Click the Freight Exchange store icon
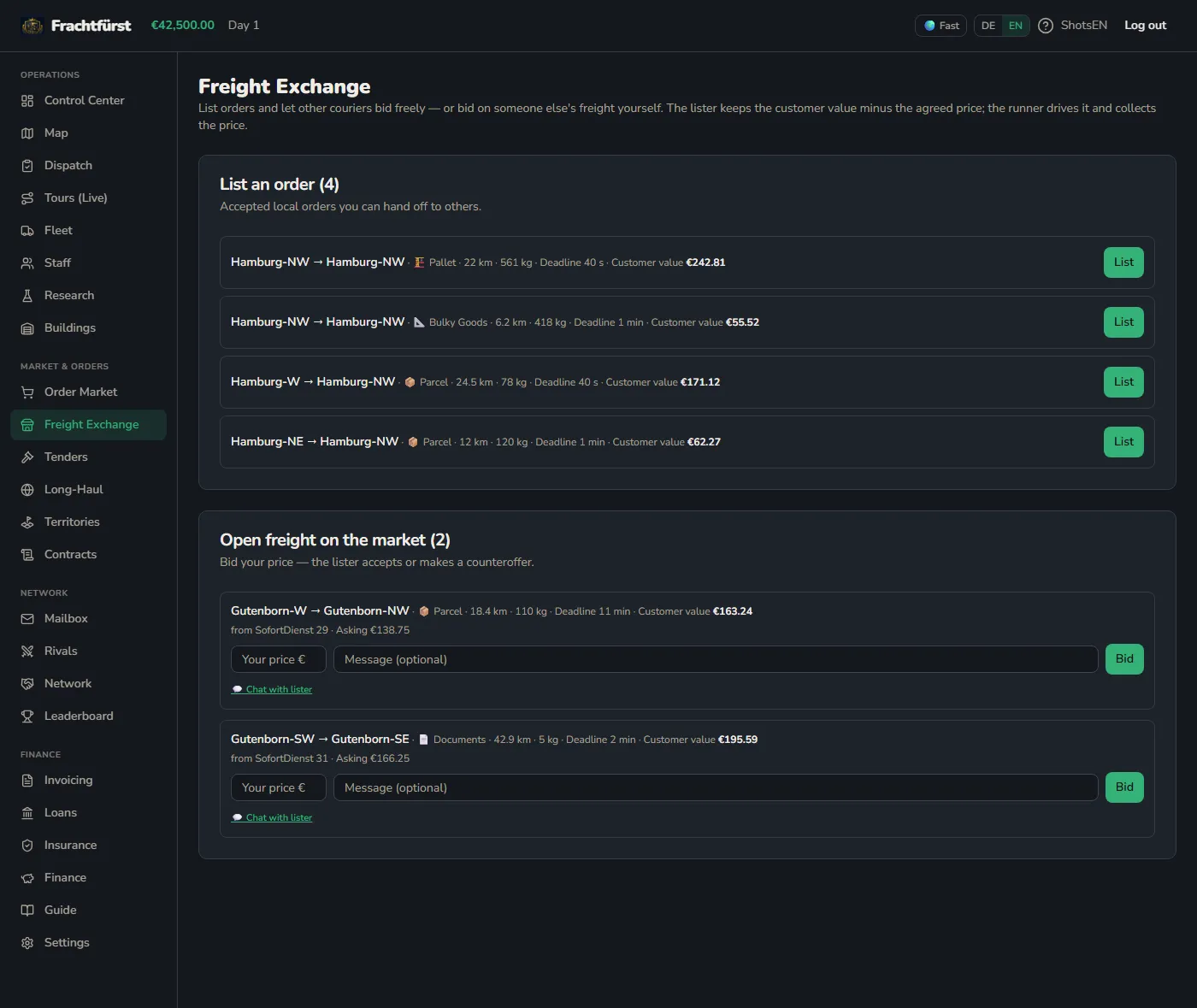Viewport: 1197px width, 1008px height. tap(27, 425)
